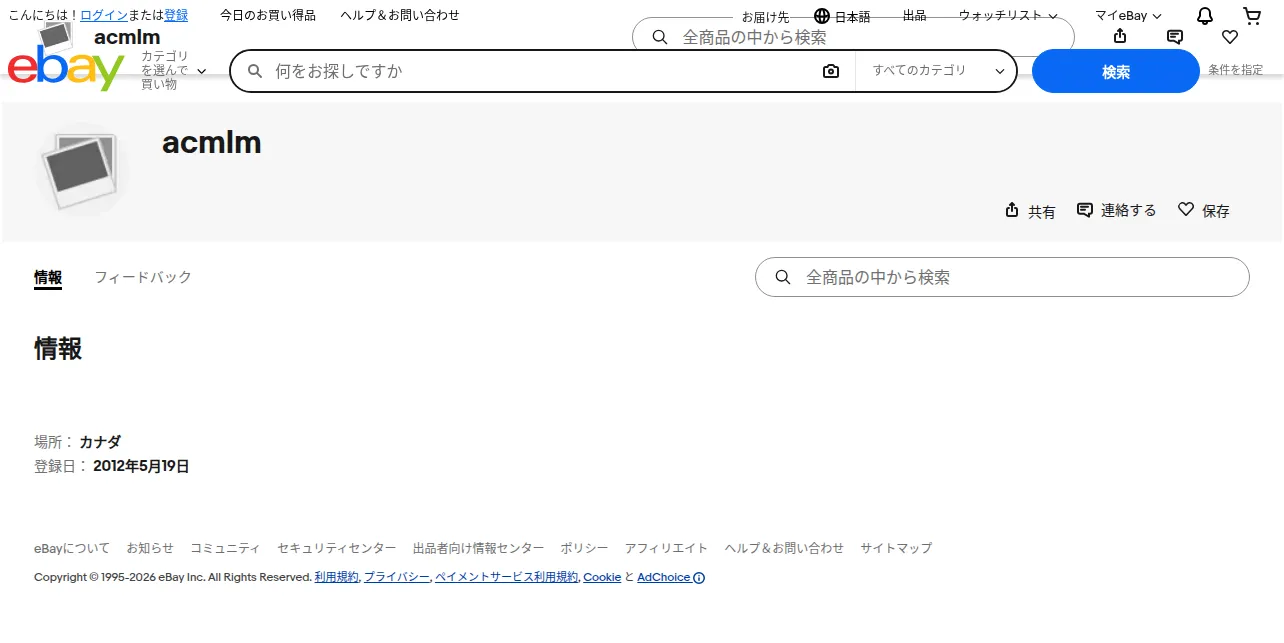This screenshot has width=1284, height=643.
Task: Open お知らせ footer link
Action: (x=150, y=548)
